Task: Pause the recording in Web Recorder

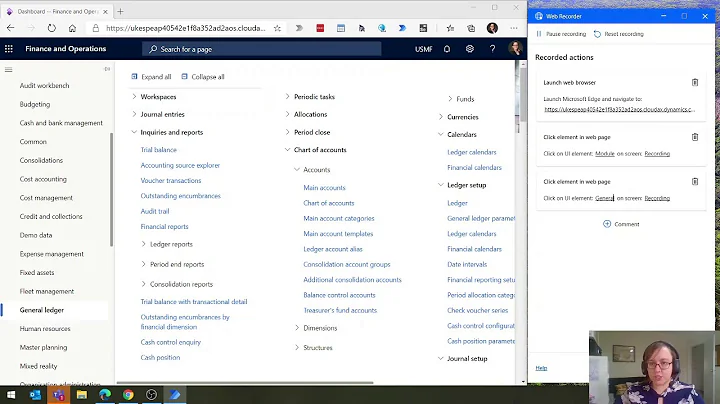Action: click(561, 34)
